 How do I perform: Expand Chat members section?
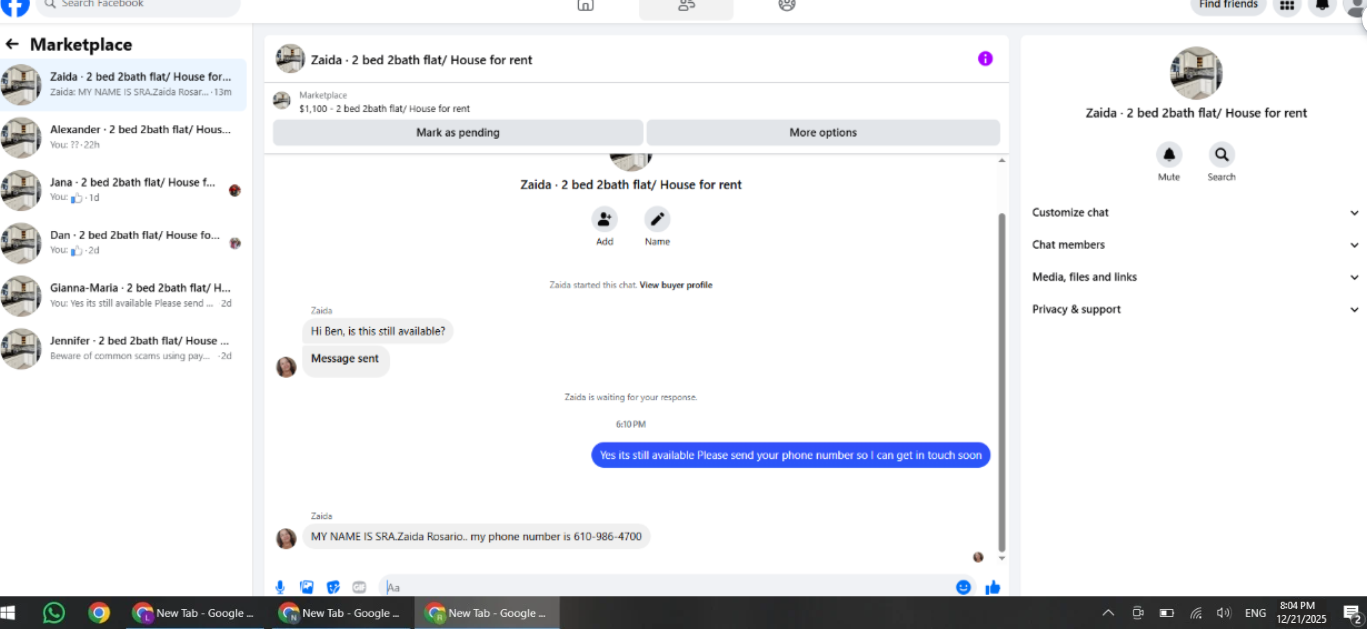(1195, 244)
